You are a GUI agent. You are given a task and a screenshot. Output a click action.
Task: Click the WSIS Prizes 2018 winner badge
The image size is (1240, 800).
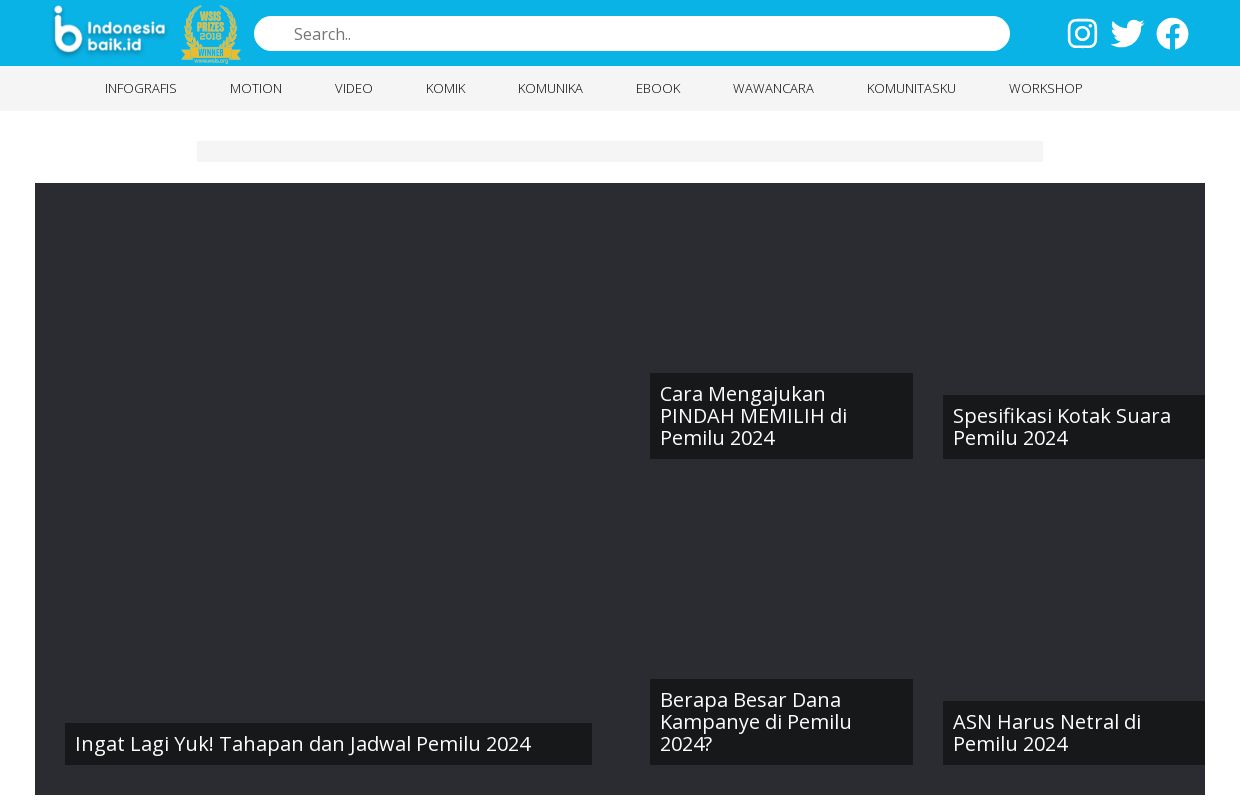point(211,34)
